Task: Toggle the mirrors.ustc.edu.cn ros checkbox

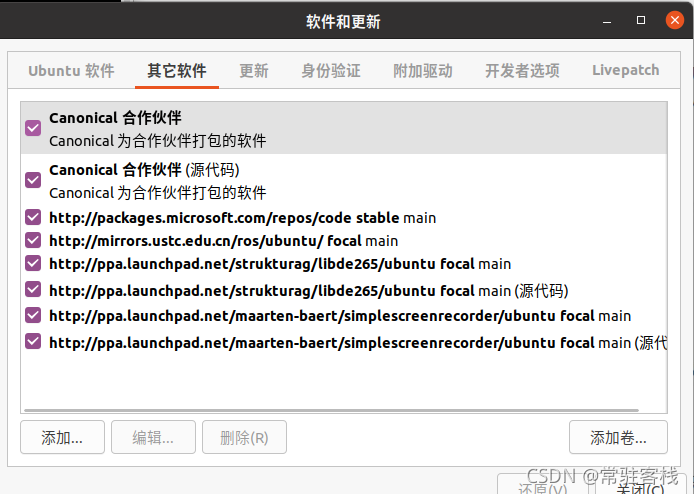Action: point(33,240)
